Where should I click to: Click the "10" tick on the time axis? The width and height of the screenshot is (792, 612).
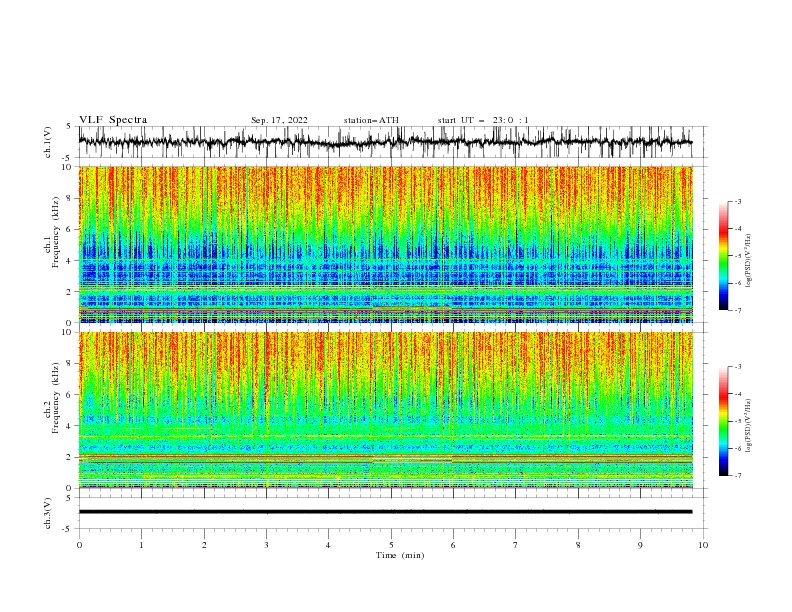tap(703, 545)
